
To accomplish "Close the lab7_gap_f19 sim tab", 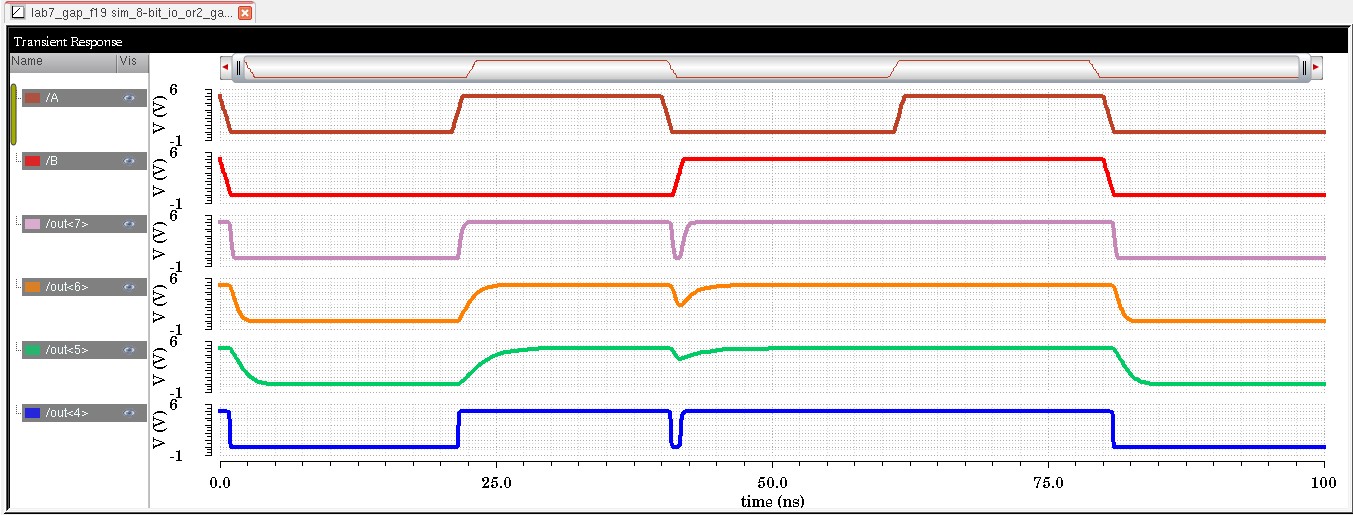I will point(245,12).
